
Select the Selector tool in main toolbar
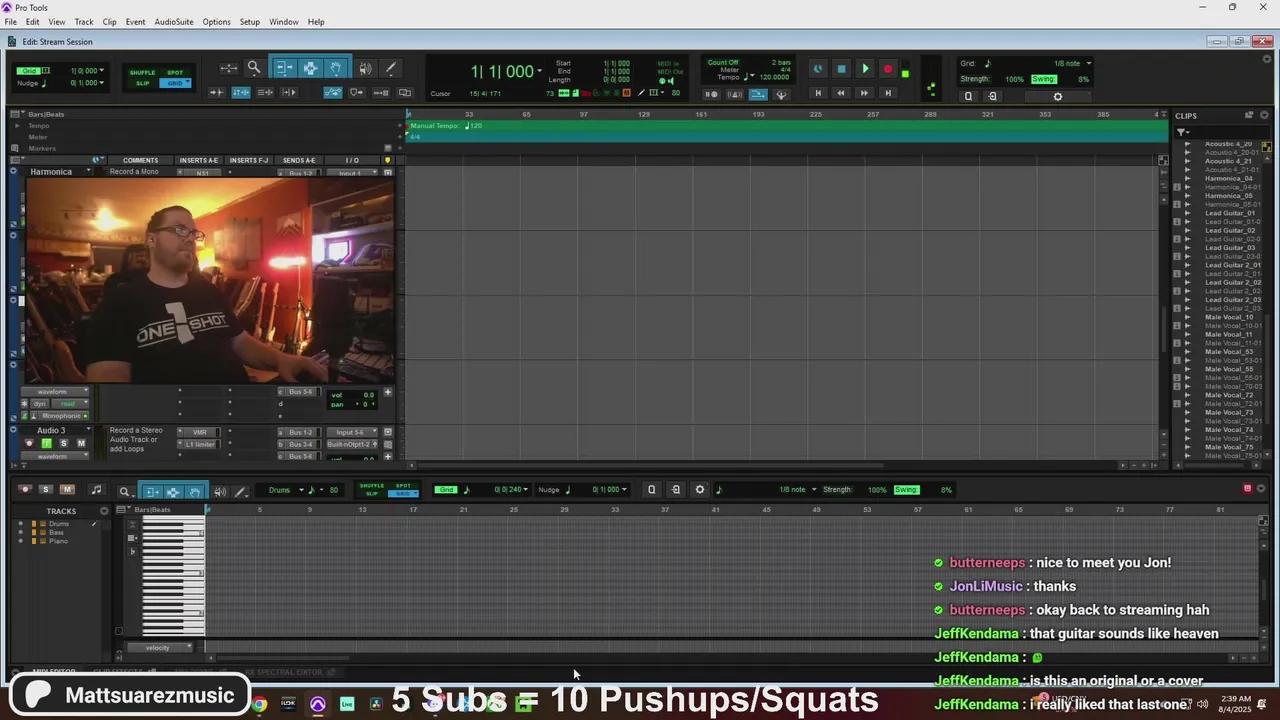[310, 68]
